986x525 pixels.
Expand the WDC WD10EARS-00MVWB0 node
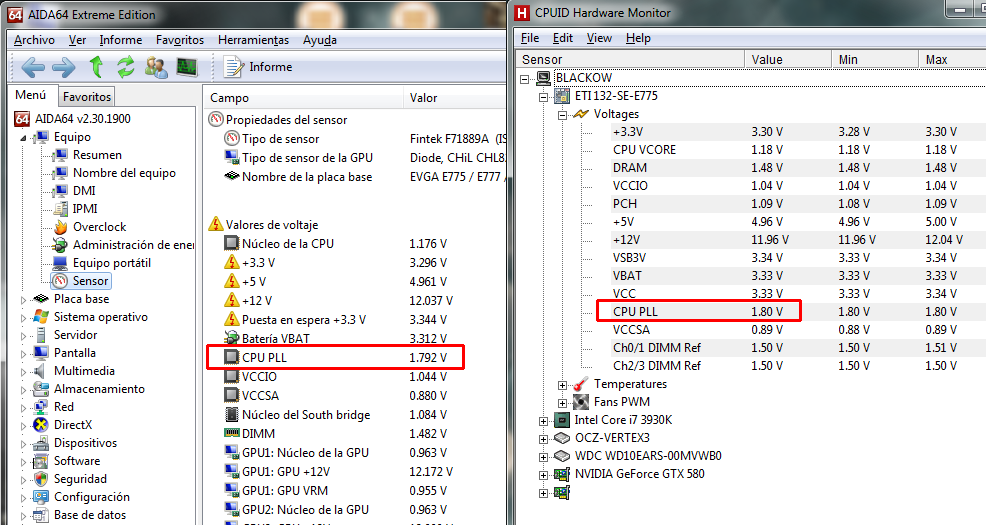point(543,456)
